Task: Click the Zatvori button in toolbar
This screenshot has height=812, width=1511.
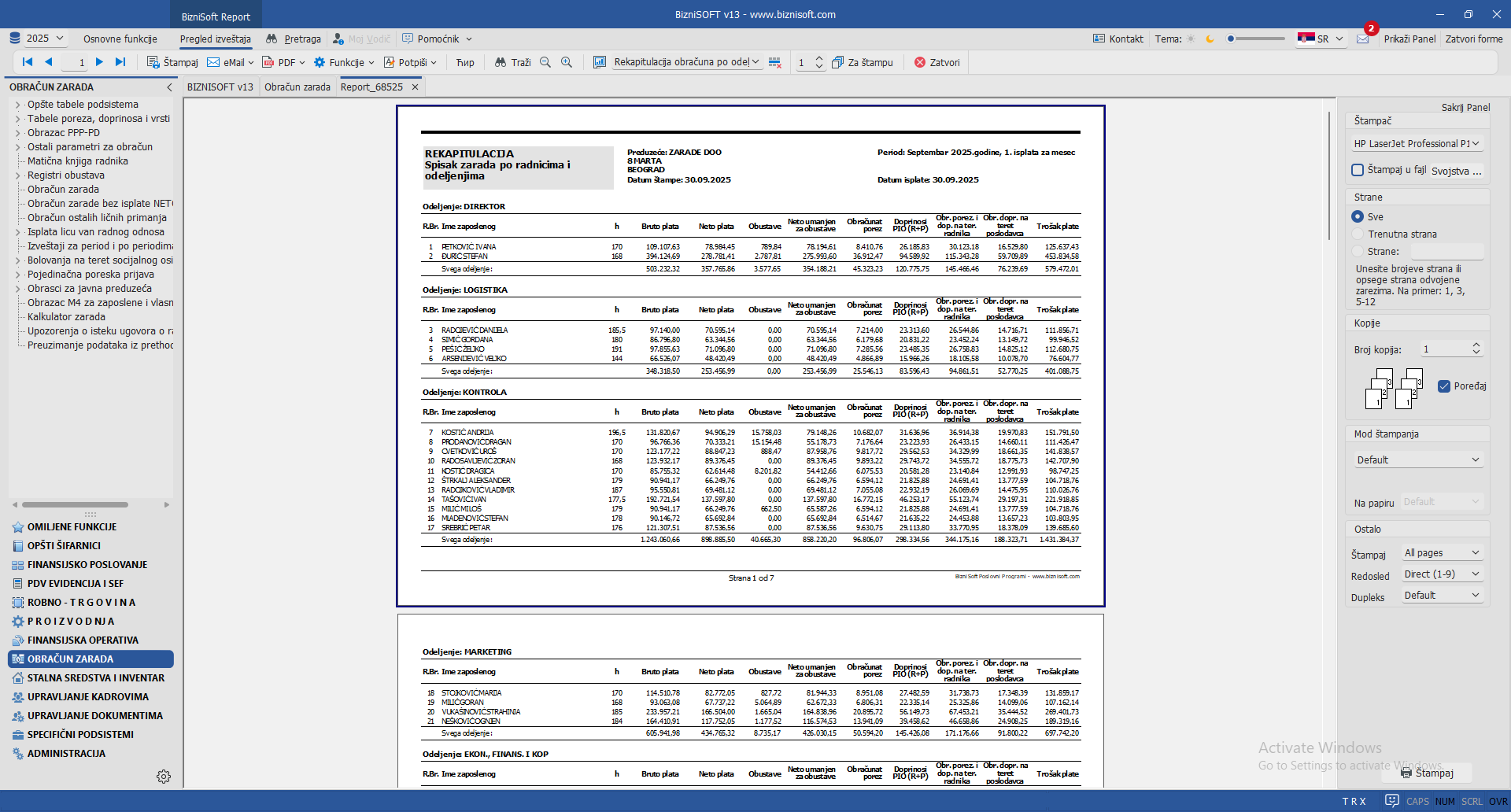Action: tap(937, 62)
